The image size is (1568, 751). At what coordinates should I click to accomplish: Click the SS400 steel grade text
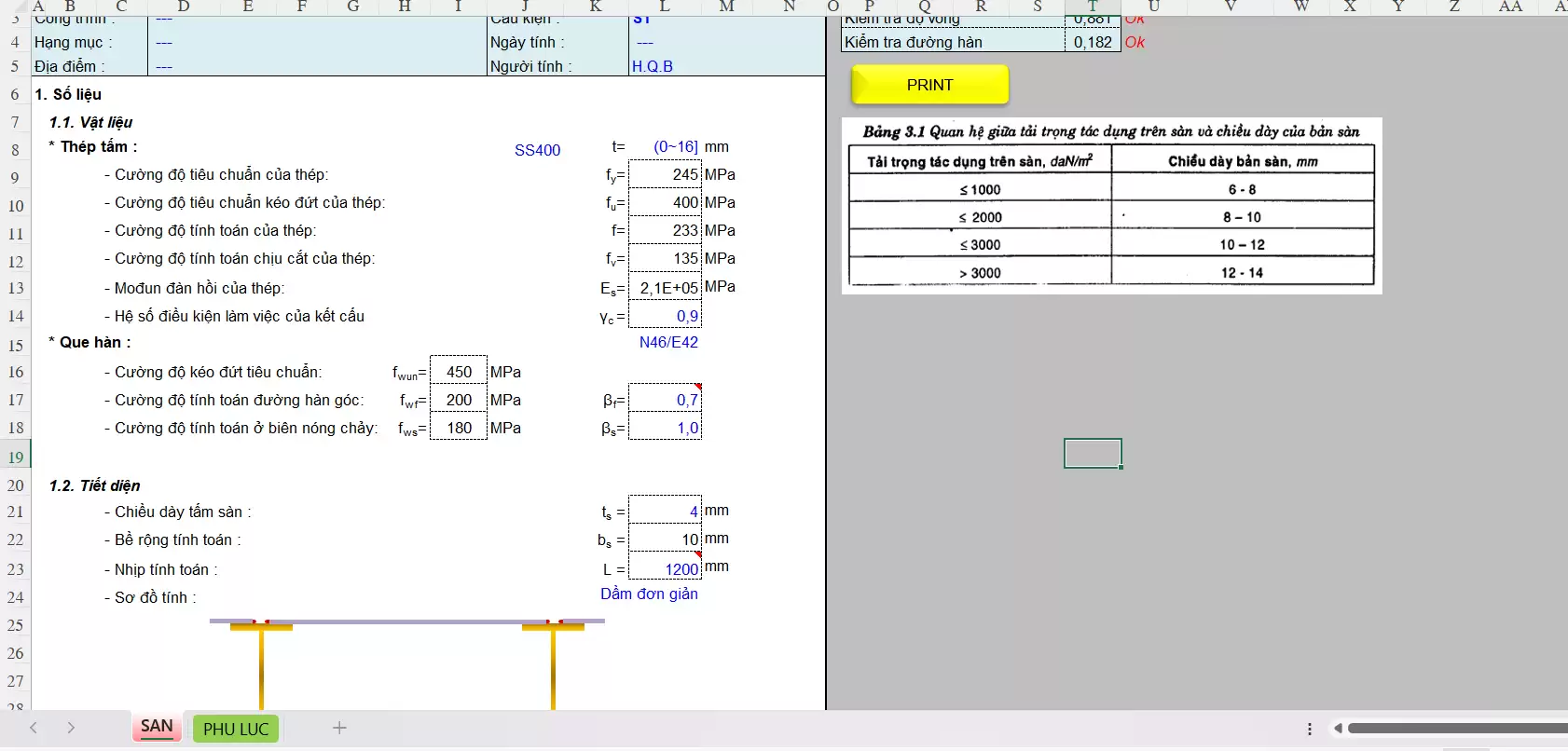pos(538,150)
